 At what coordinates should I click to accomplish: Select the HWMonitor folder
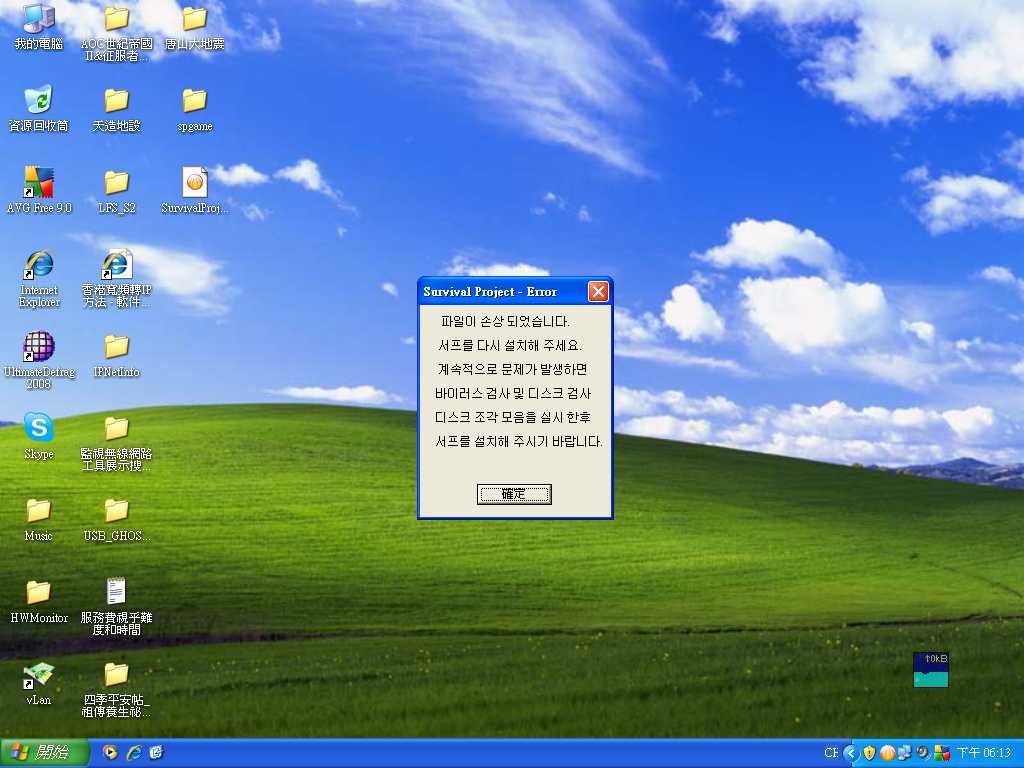[39, 601]
